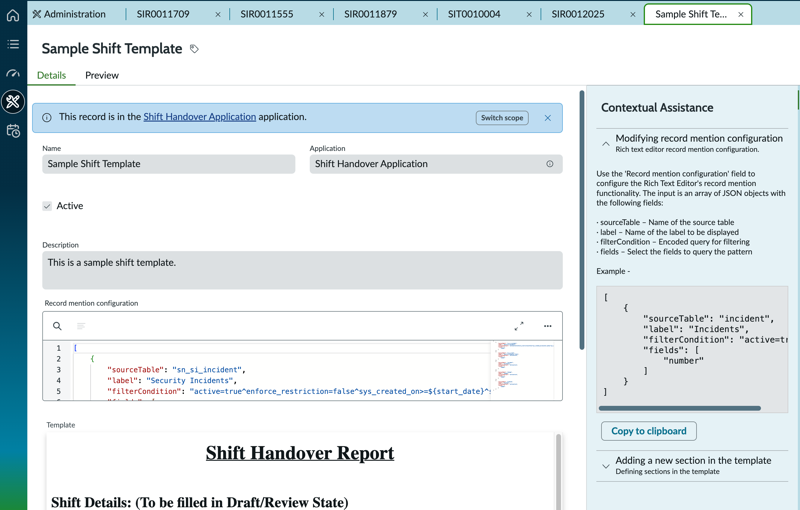Screen dimensions: 800x510
Task: Click the horizontal scrollbar under the JSON example
Action: 680,408
